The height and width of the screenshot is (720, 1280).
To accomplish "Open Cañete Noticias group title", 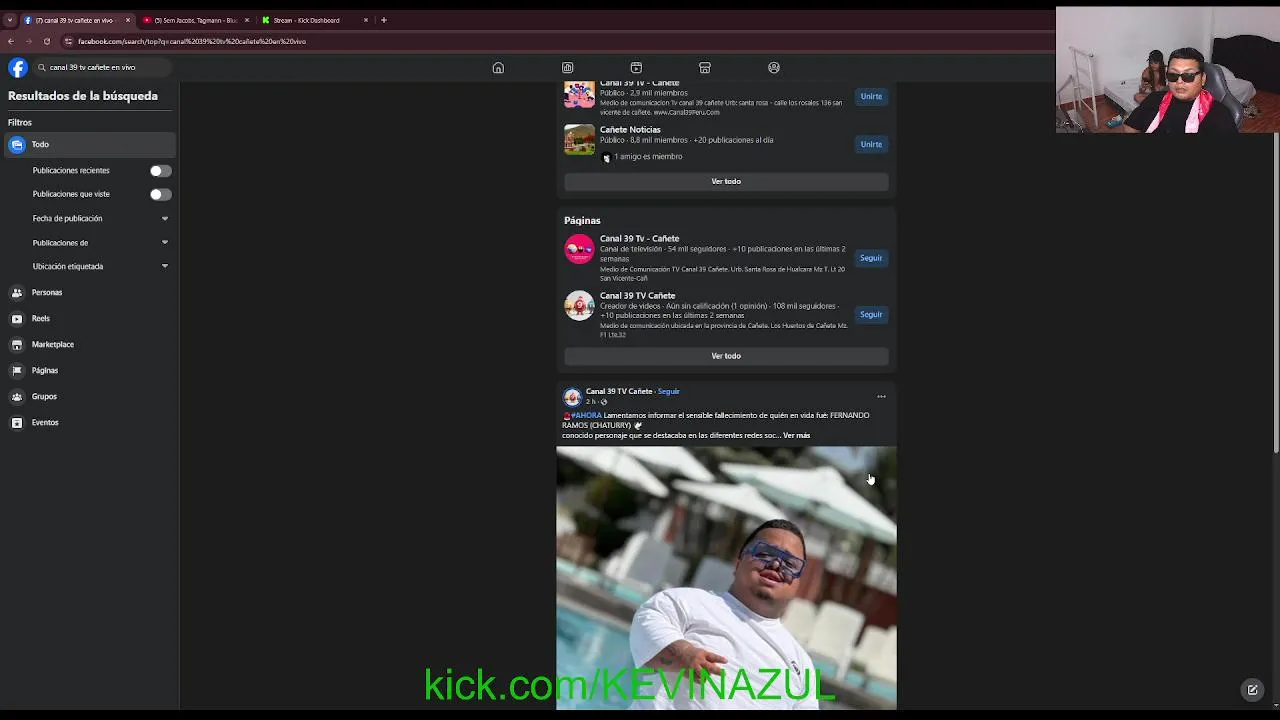I will tap(630, 130).
